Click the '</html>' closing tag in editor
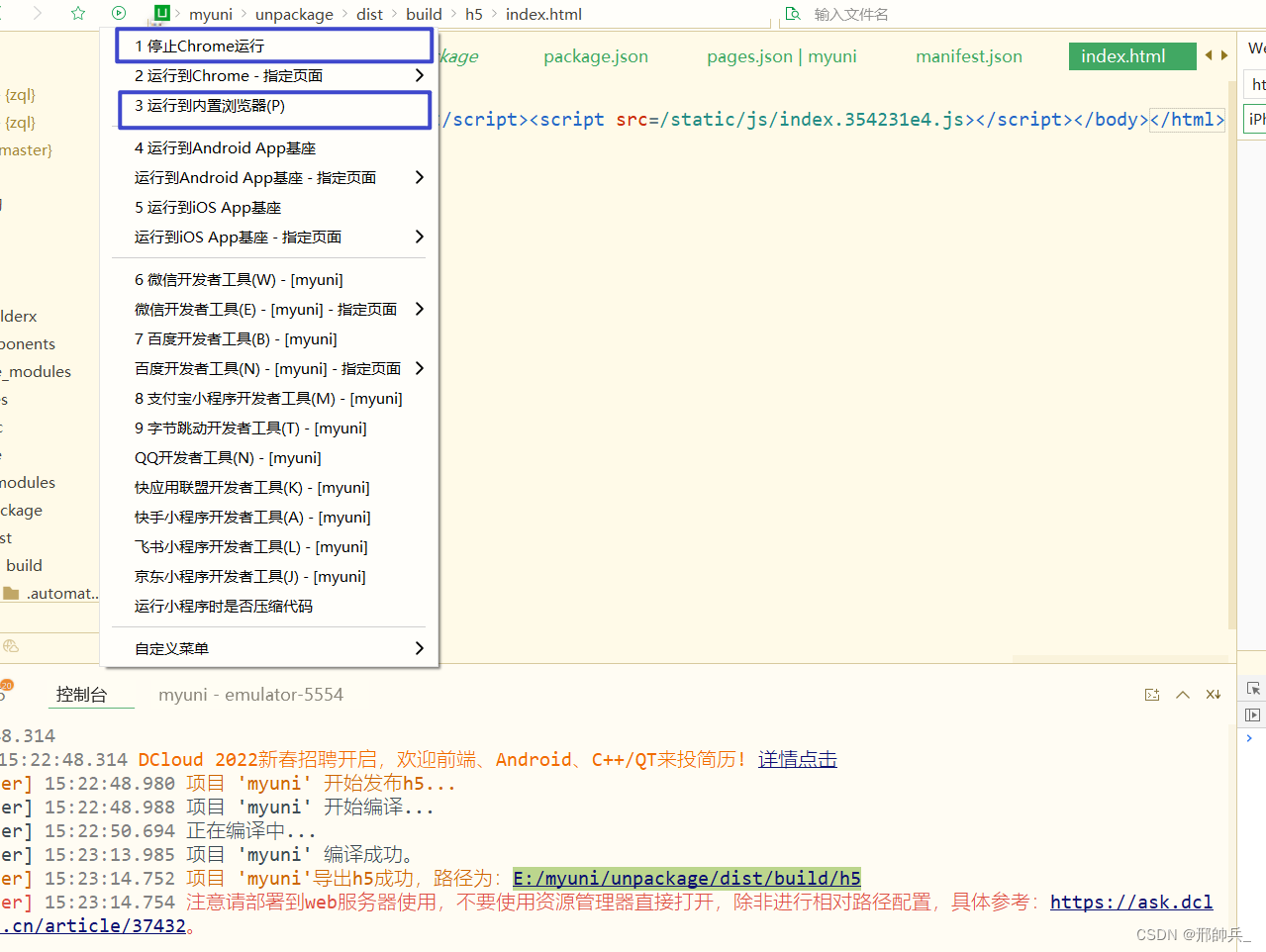Image resolution: width=1266 pixels, height=952 pixels. (x=1188, y=120)
